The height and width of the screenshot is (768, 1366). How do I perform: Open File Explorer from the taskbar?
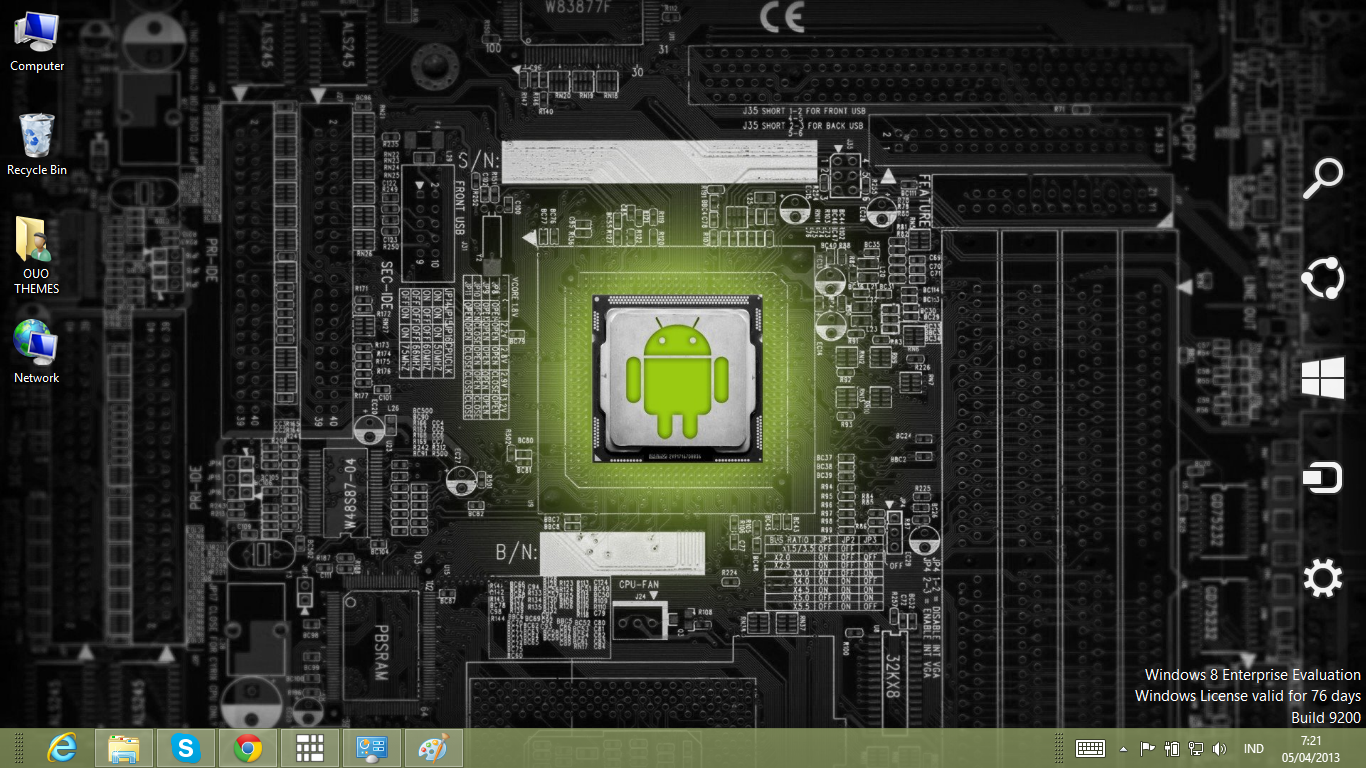point(124,748)
